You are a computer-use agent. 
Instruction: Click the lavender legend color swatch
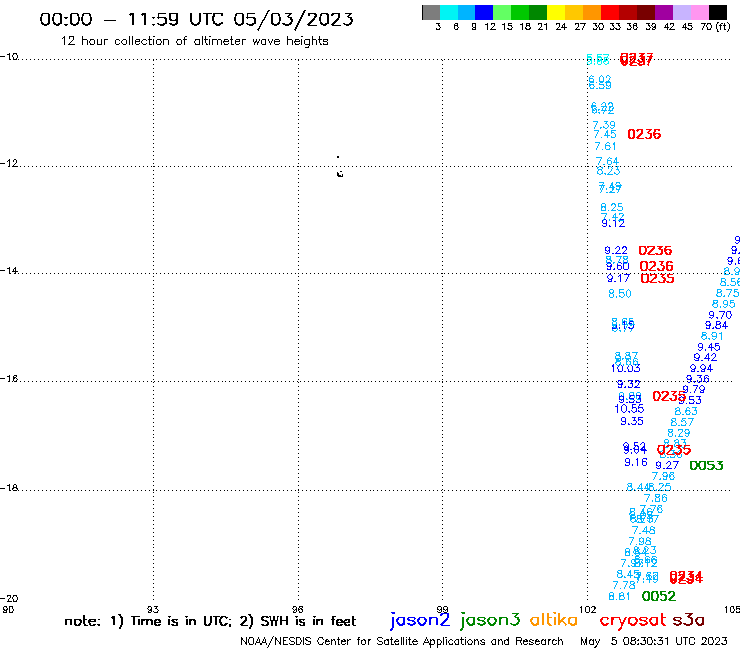click(x=681, y=12)
